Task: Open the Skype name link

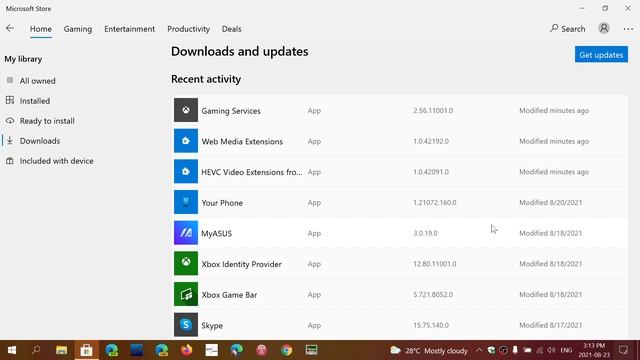Action: coord(212,325)
